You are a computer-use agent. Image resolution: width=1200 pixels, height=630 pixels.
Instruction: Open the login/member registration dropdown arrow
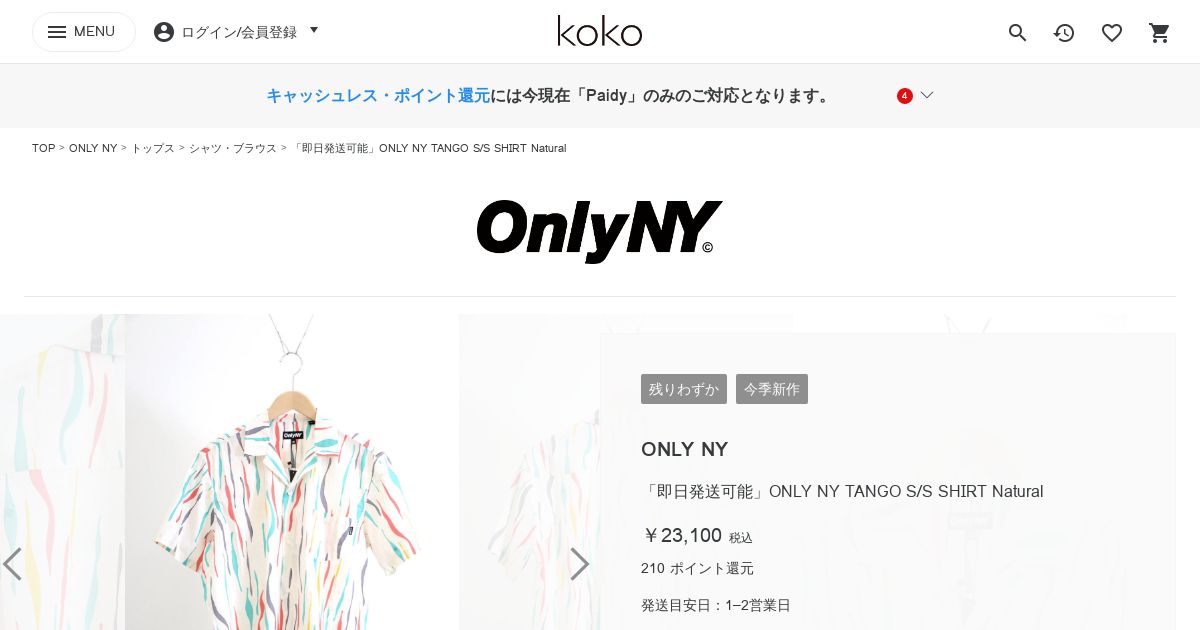coord(314,31)
